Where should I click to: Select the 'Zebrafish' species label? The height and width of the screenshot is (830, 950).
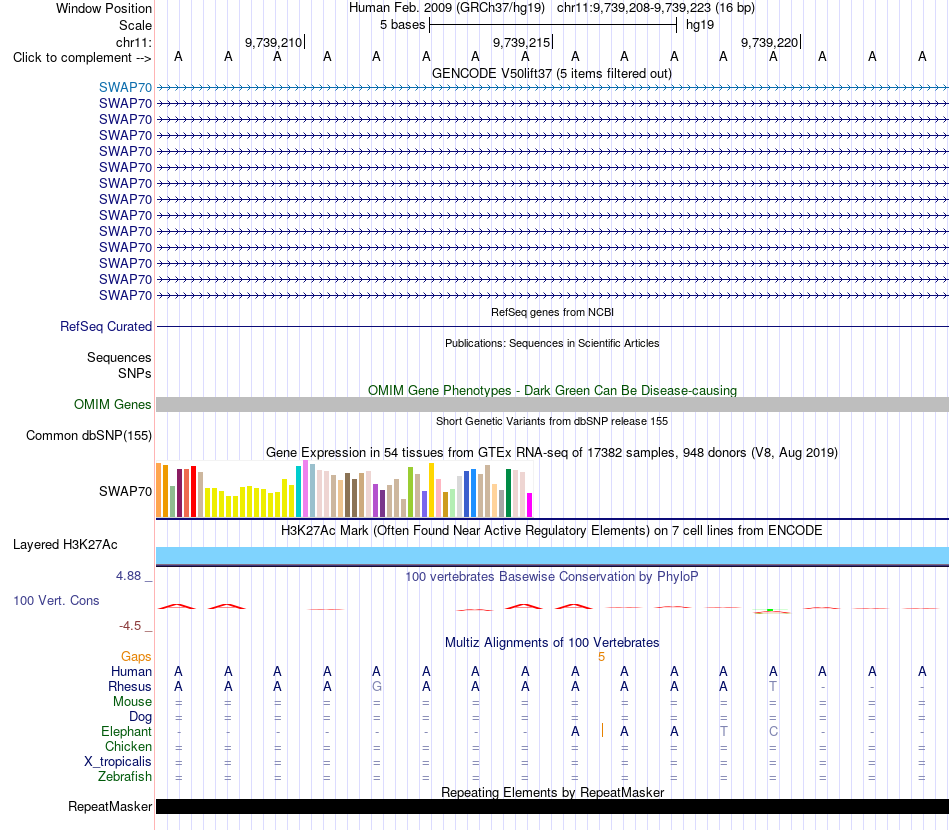(x=125, y=776)
